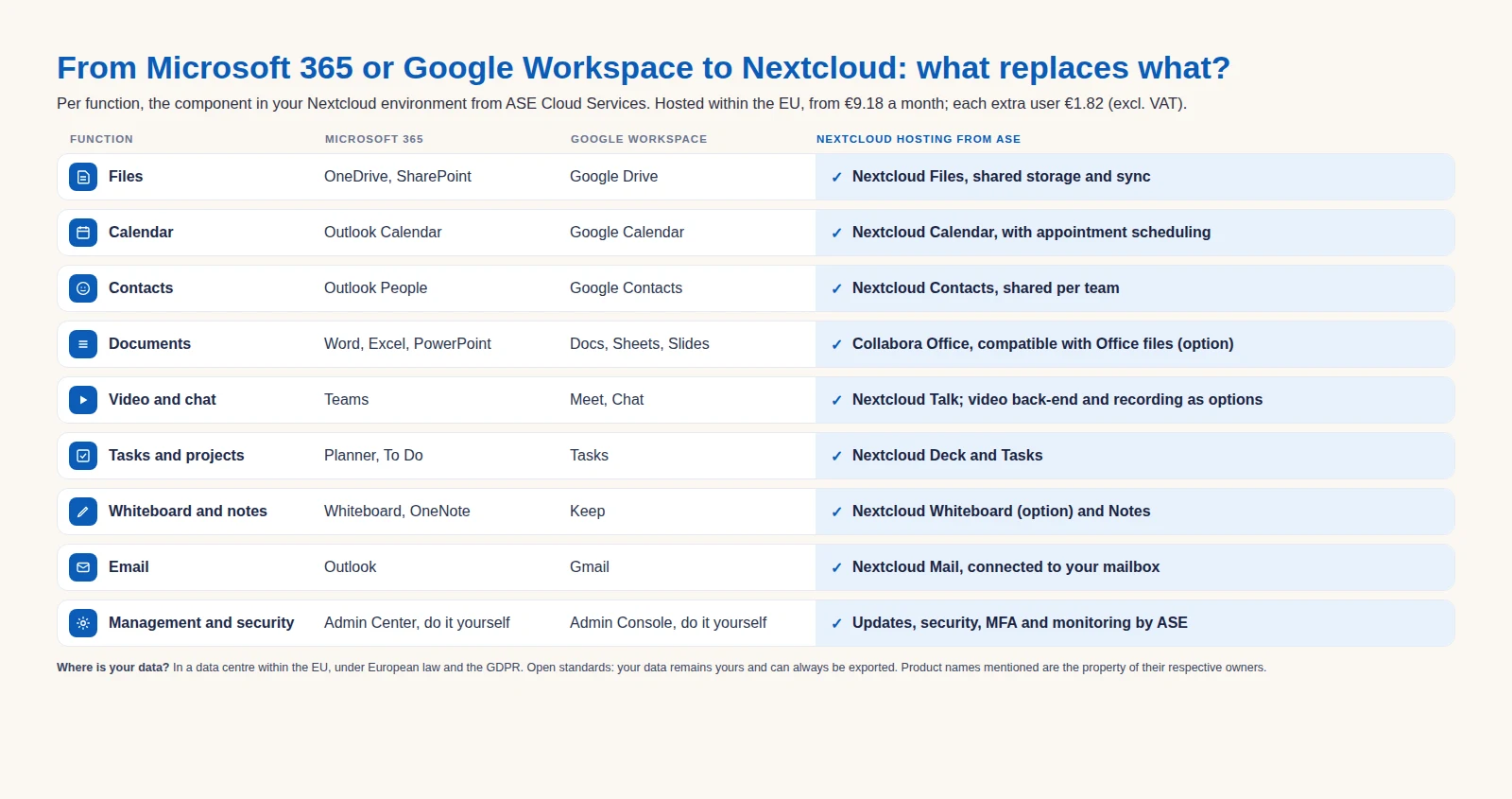Click the Whiteboard and notes pencil icon

(83, 512)
